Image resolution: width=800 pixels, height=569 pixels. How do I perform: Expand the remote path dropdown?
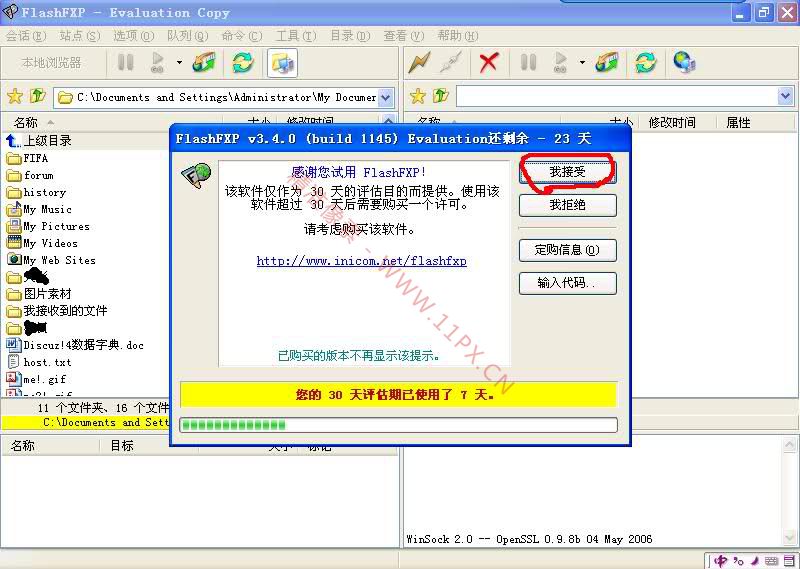(x=785, y=97)
